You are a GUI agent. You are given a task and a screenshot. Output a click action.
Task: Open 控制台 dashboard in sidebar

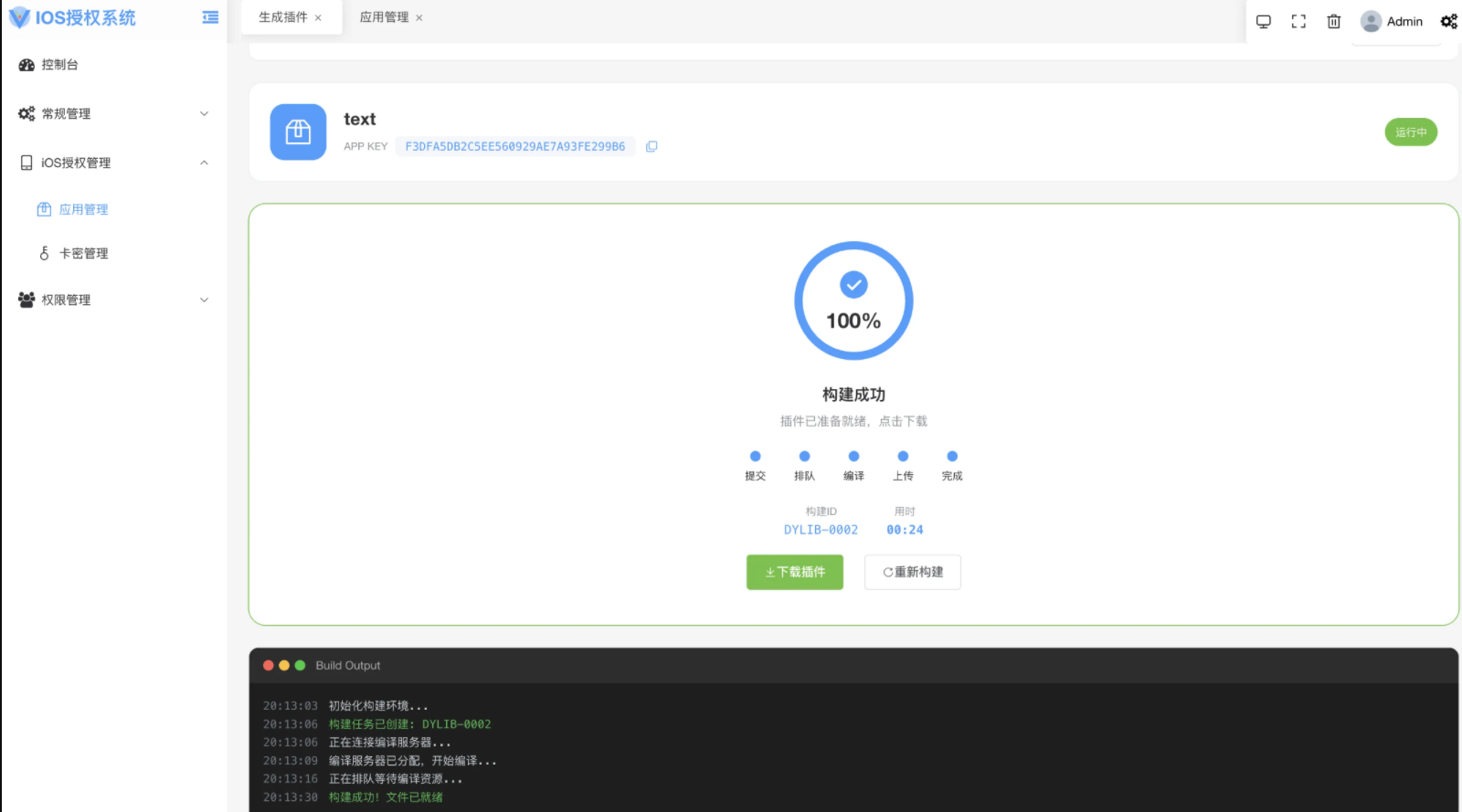(59, 65)
